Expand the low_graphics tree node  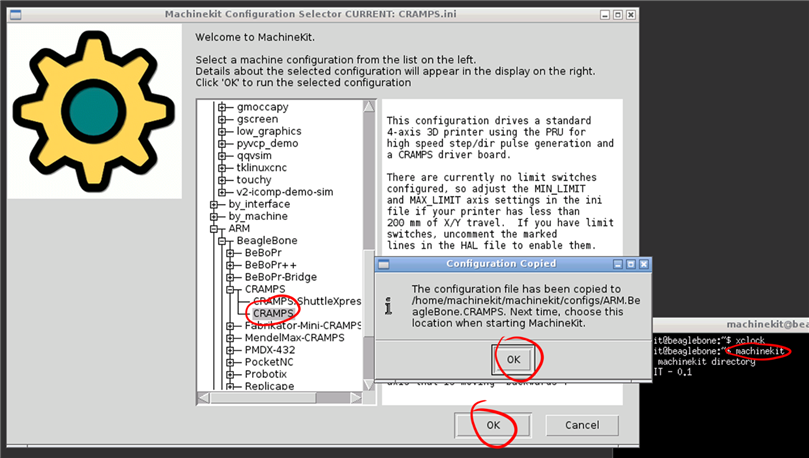222,131
